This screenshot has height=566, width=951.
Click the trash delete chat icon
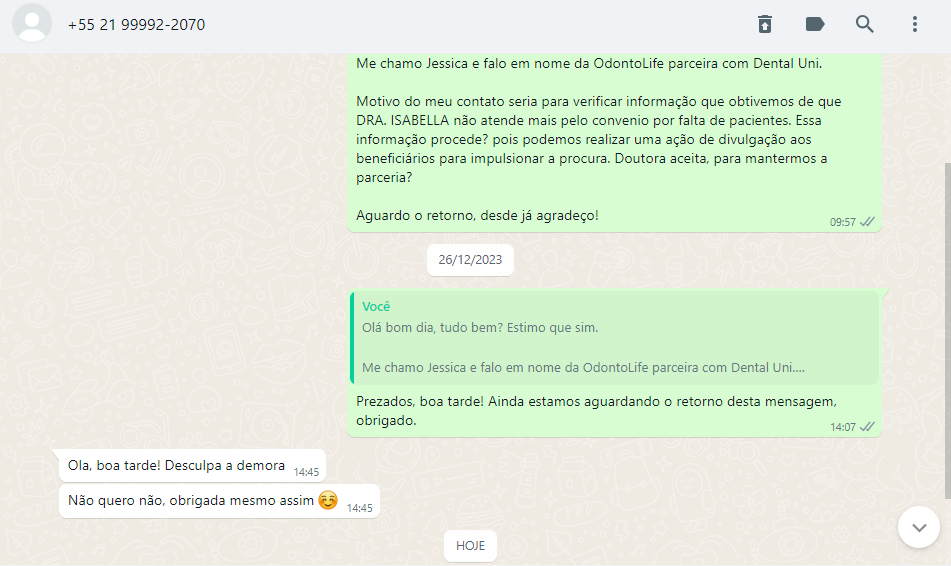coord(765,24)
